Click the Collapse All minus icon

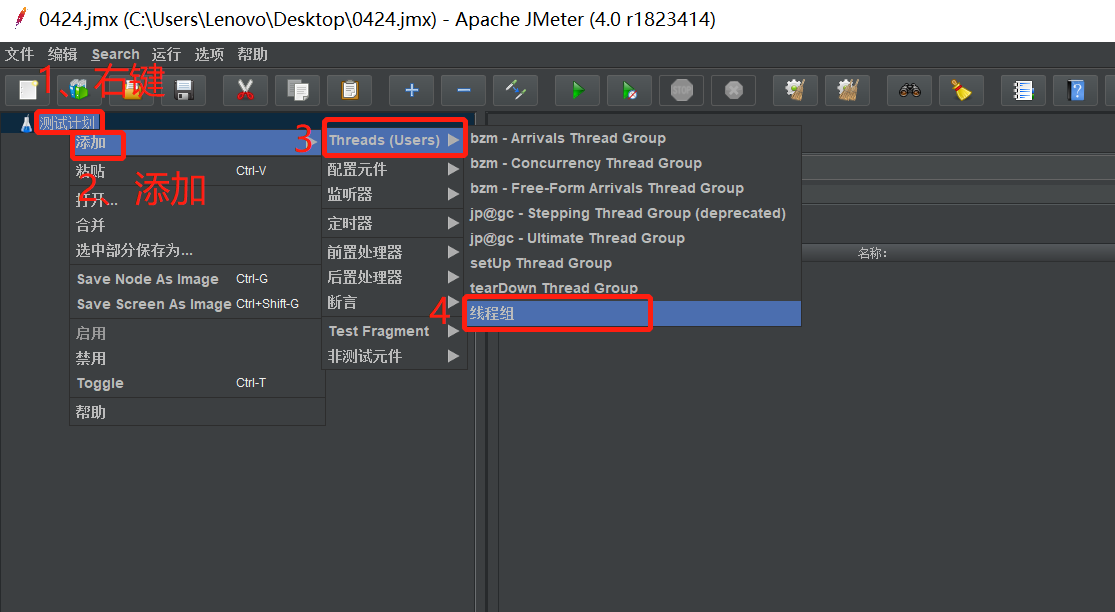point(463,90)
